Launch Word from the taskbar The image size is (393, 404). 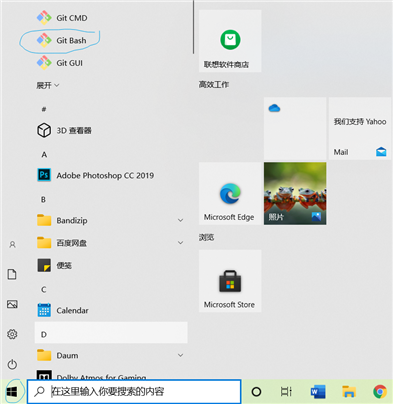(318, 392)
